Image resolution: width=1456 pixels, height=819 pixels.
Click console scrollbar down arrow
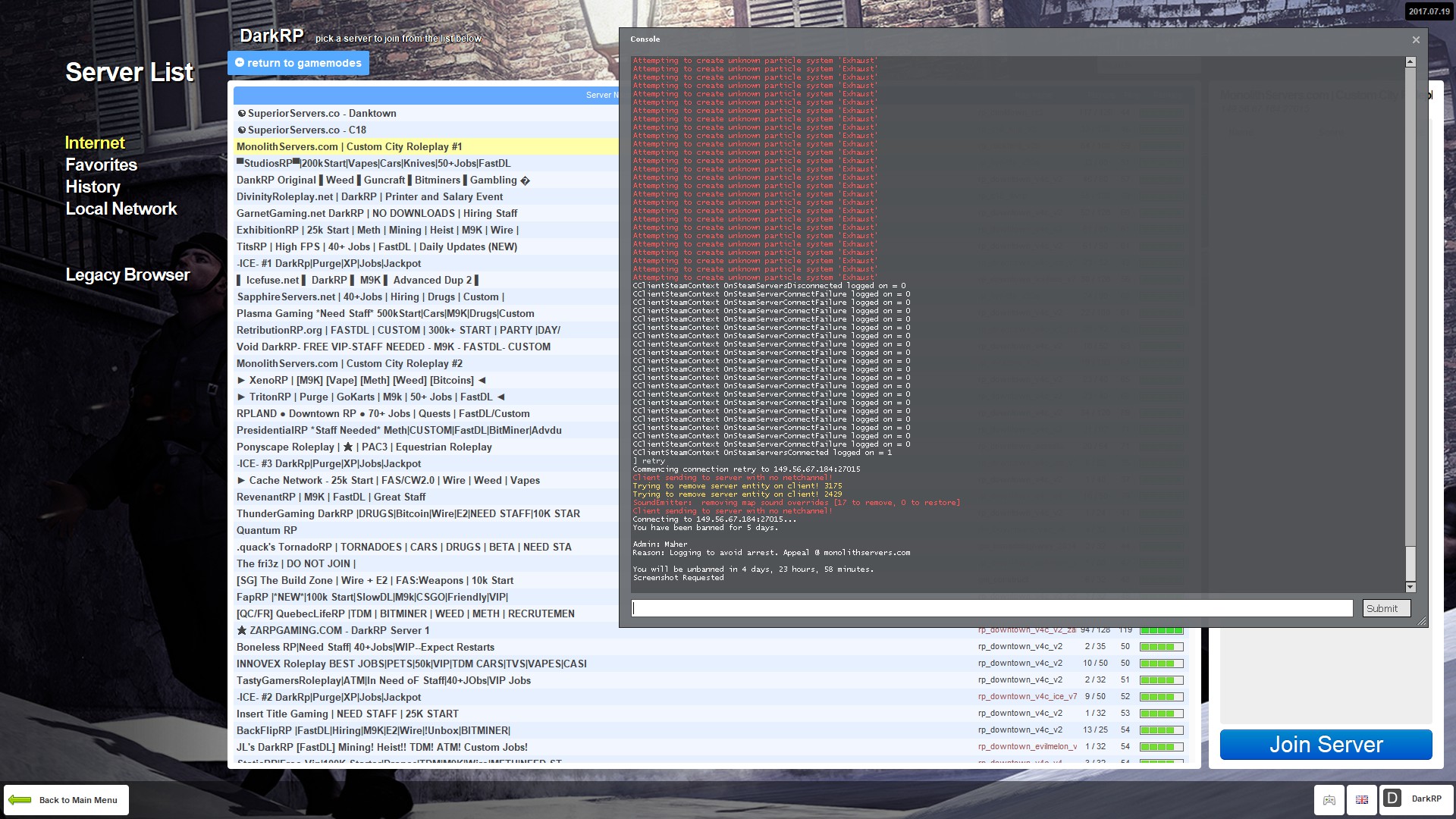pos(1410,587)
